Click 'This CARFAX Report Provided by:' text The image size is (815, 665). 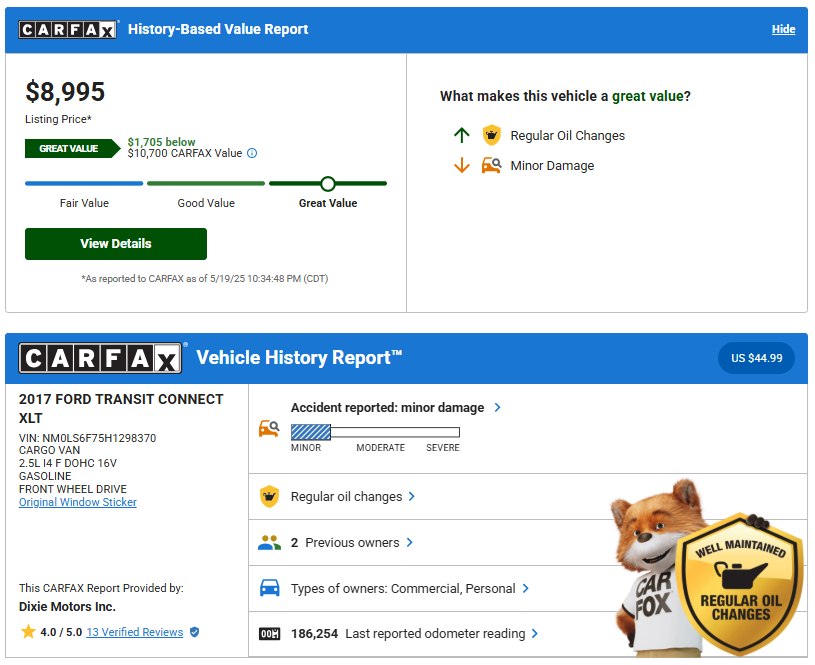(101, 588)
